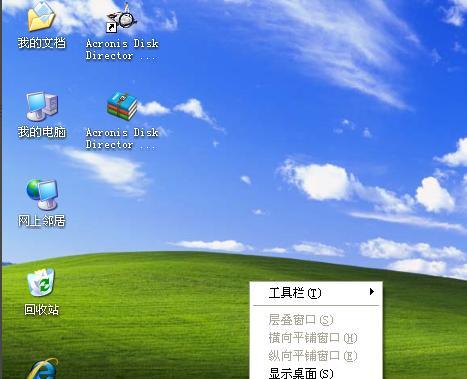Click the 我的电脑 label text
Screen dimensions: 467x379
(42, 132)
